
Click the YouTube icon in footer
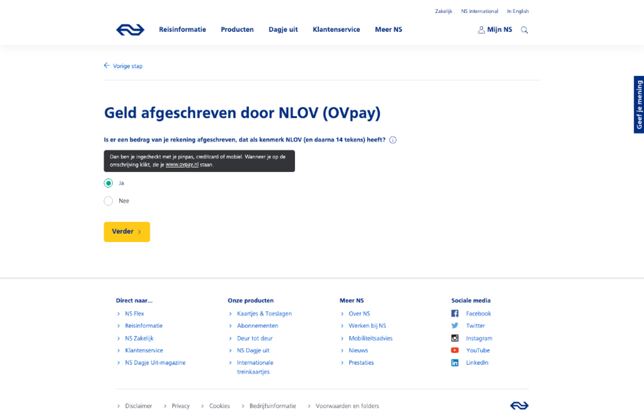click(455, 350)
